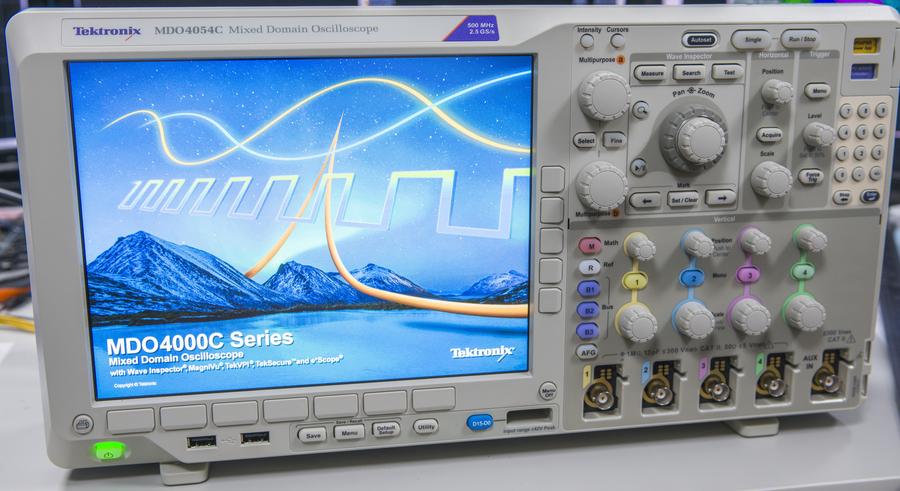Image resolution: width=900 pixels, height=491 pixels.
Task: Tap the Select button
Action: click(x=585, y=140)
